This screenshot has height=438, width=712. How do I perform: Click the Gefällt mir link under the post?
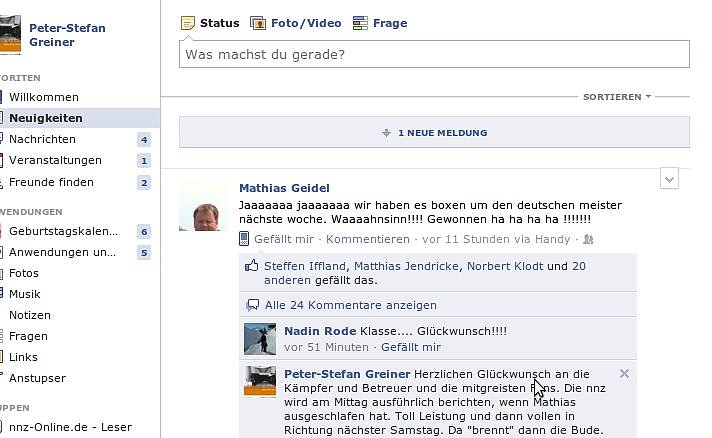tap(284, 239)
